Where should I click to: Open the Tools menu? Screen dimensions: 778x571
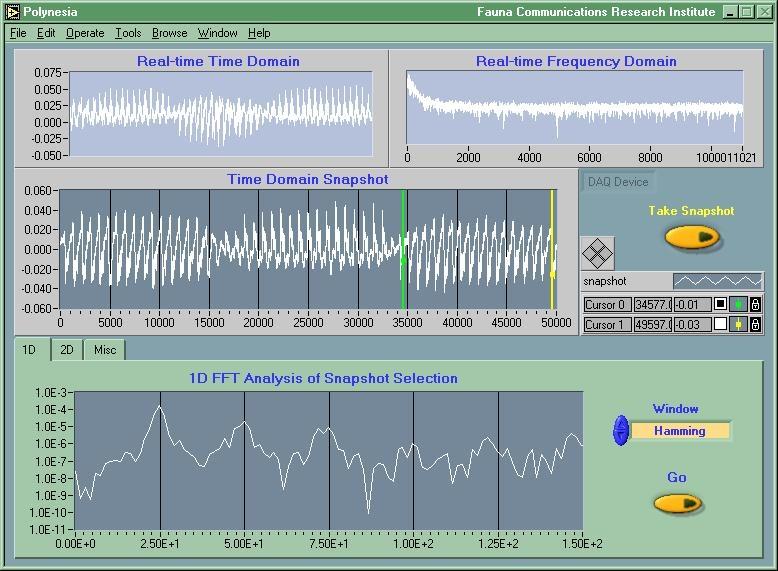(x=128, y=33)
